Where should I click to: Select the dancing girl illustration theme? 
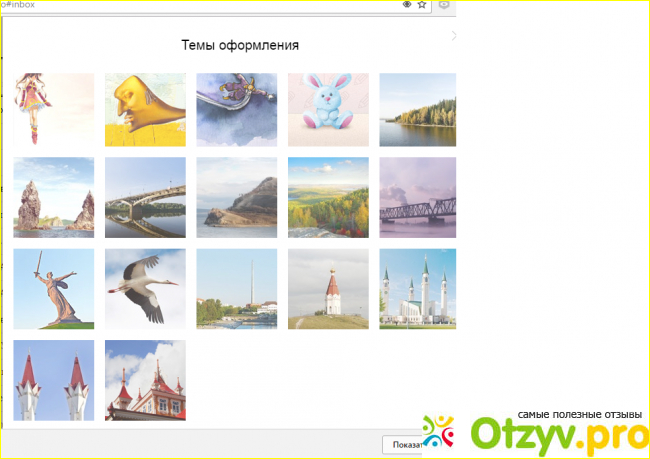tap(54, 109)
